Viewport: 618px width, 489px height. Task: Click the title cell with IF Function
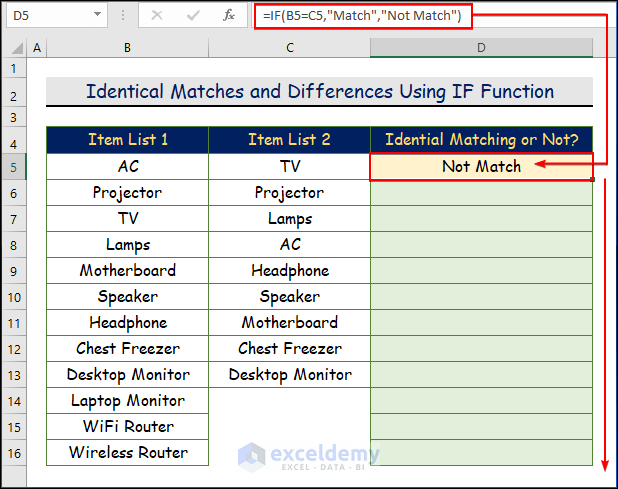click(319, 92)
